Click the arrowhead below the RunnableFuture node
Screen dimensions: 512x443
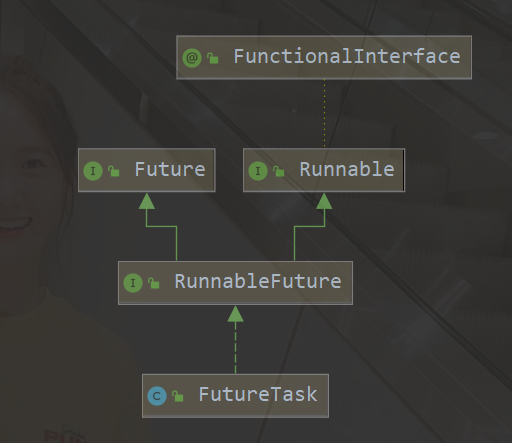coord(235,314)
